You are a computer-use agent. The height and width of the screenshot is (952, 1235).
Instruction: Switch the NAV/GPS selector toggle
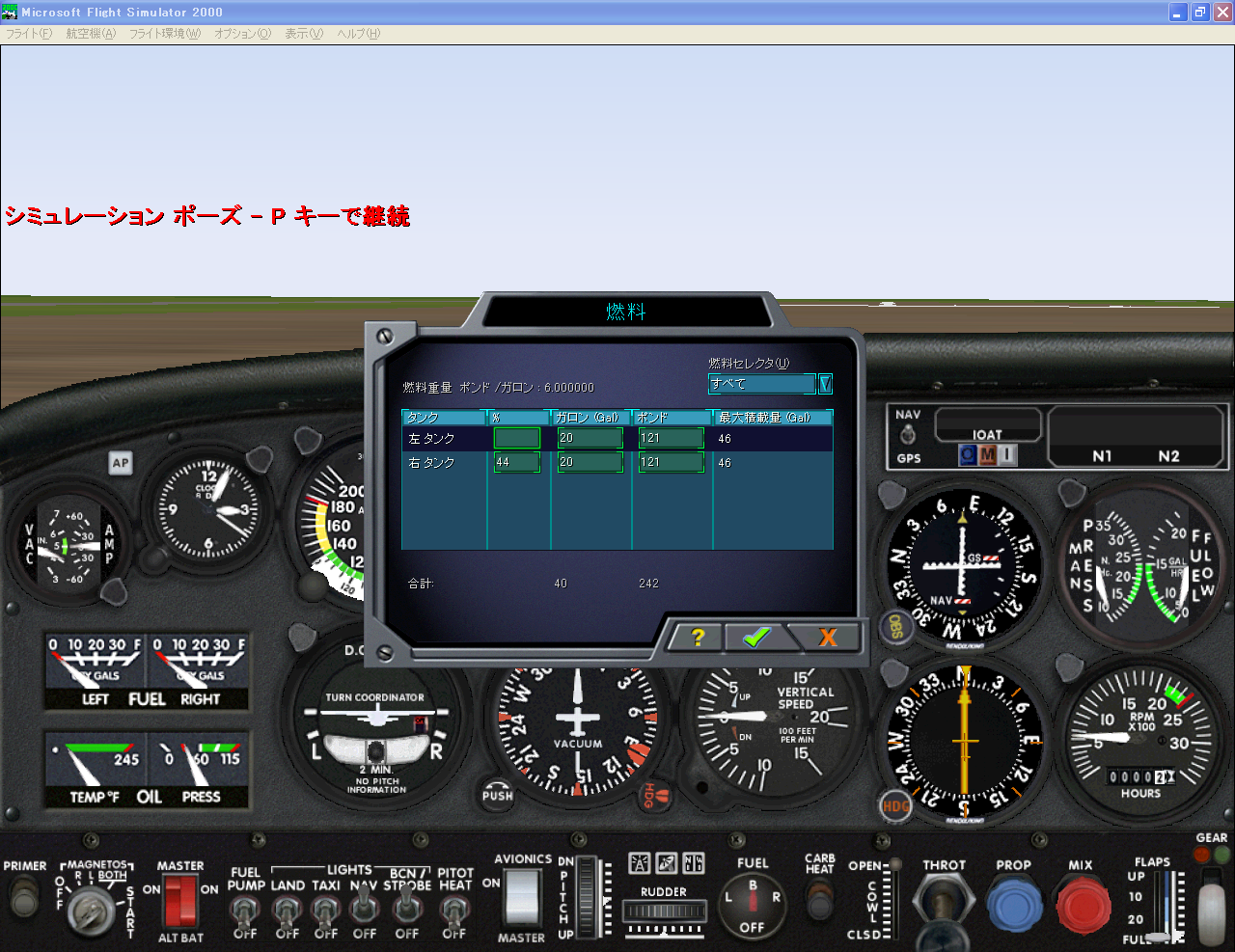(x=908, y=436)
